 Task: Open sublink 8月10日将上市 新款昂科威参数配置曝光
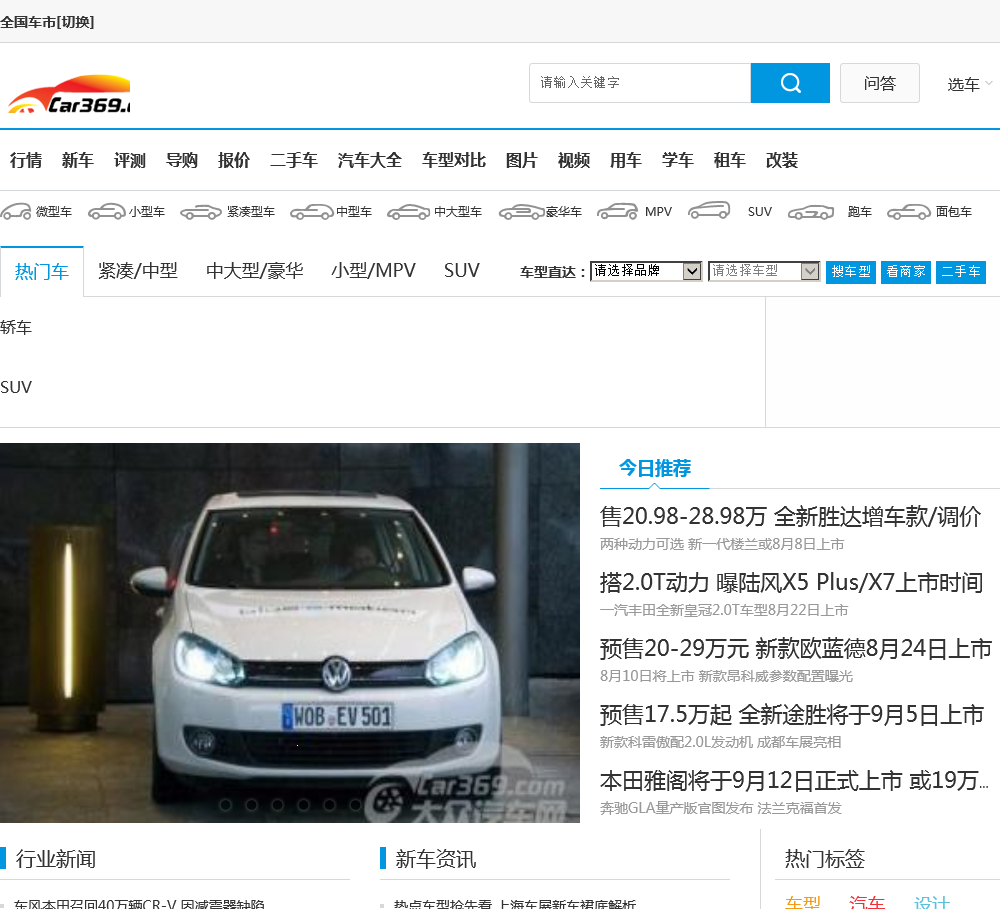click(726, 676)
